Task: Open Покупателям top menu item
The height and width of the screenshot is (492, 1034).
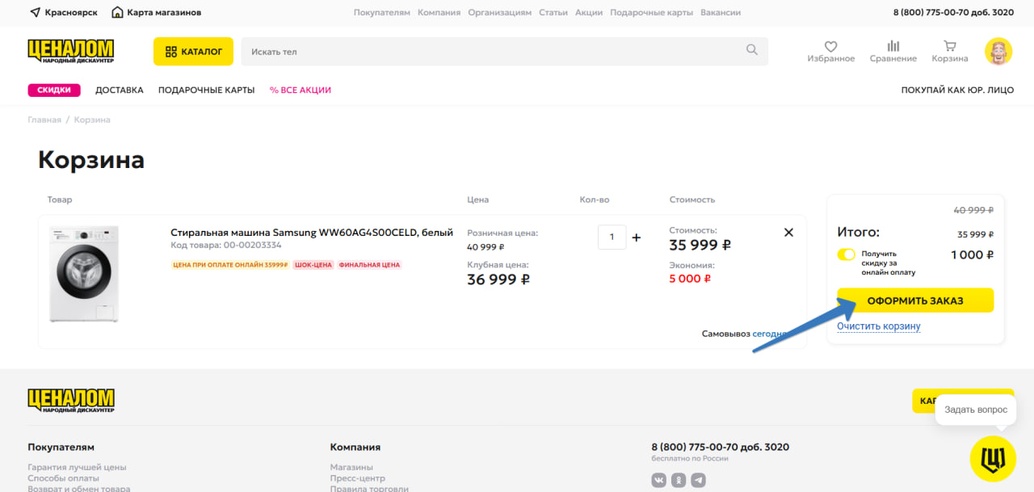Action: pyautogui.click(x=382, y=13)
